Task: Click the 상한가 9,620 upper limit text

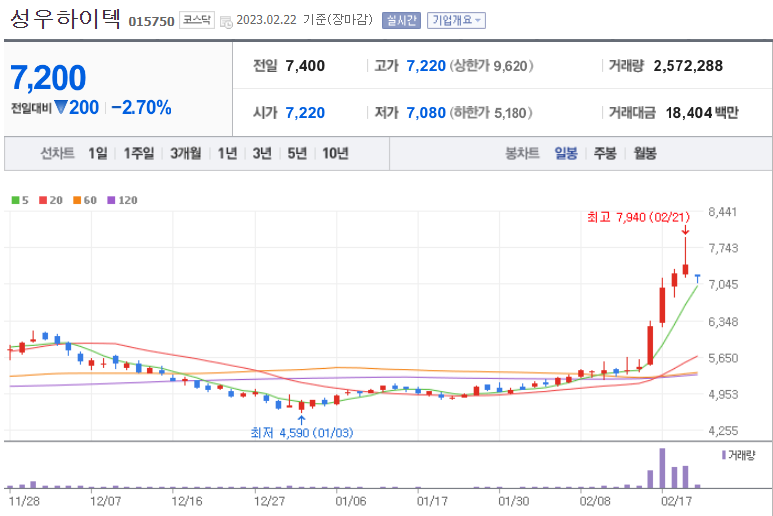Action: coord(491,66)
